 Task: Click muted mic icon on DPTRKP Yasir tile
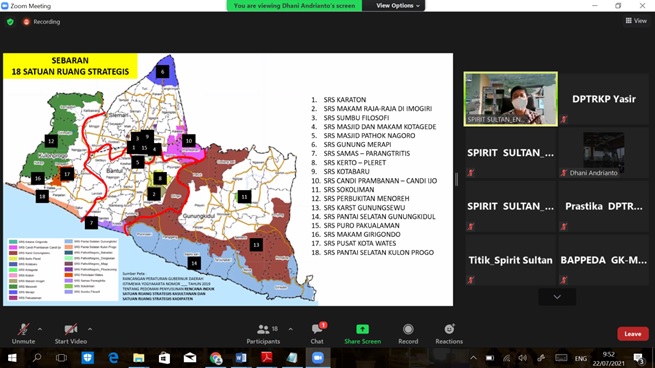click(x=564, y=119)
